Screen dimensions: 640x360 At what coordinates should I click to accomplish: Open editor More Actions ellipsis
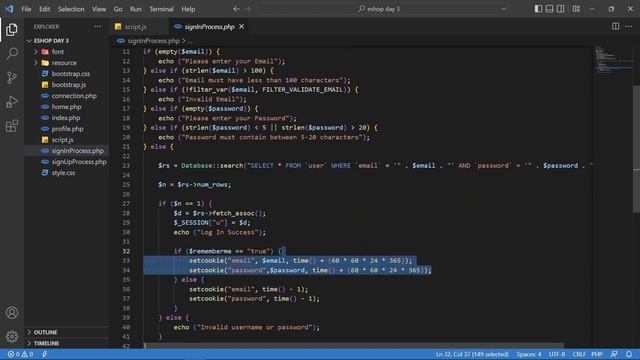[629, 27]
